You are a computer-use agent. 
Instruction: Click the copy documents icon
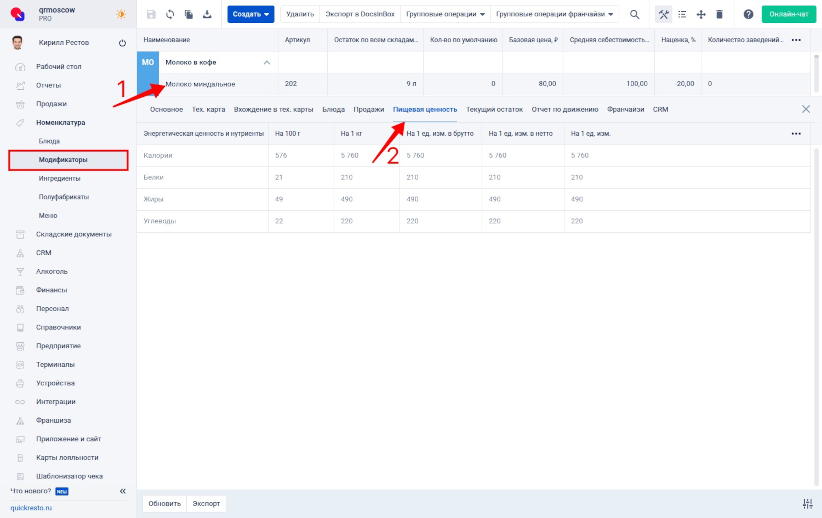189,15
